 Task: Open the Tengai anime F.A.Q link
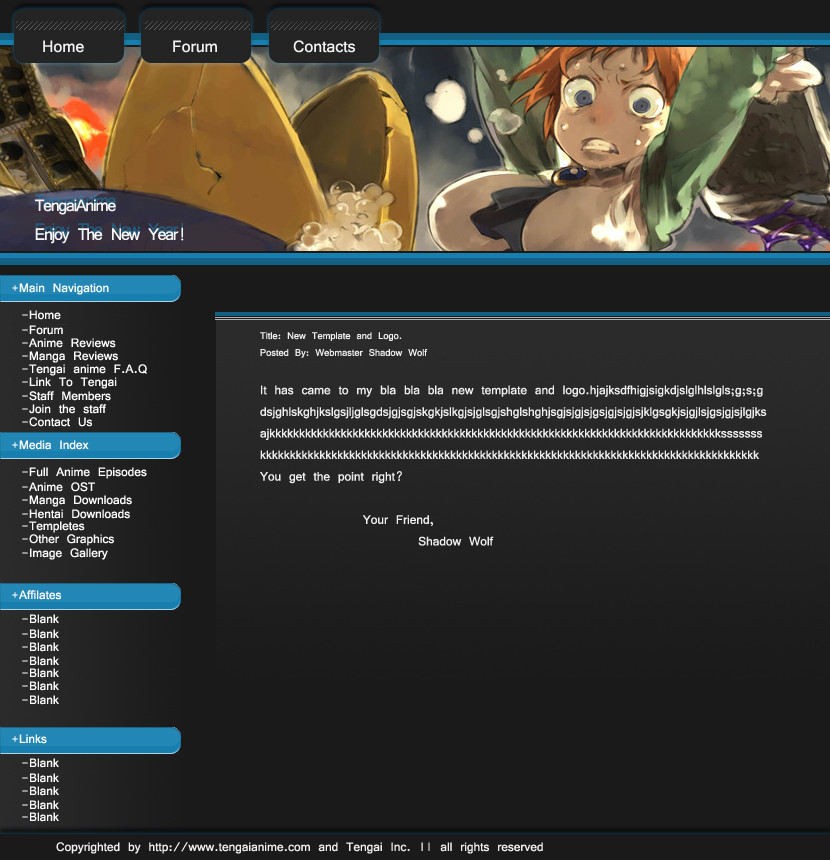pos(85,369)
